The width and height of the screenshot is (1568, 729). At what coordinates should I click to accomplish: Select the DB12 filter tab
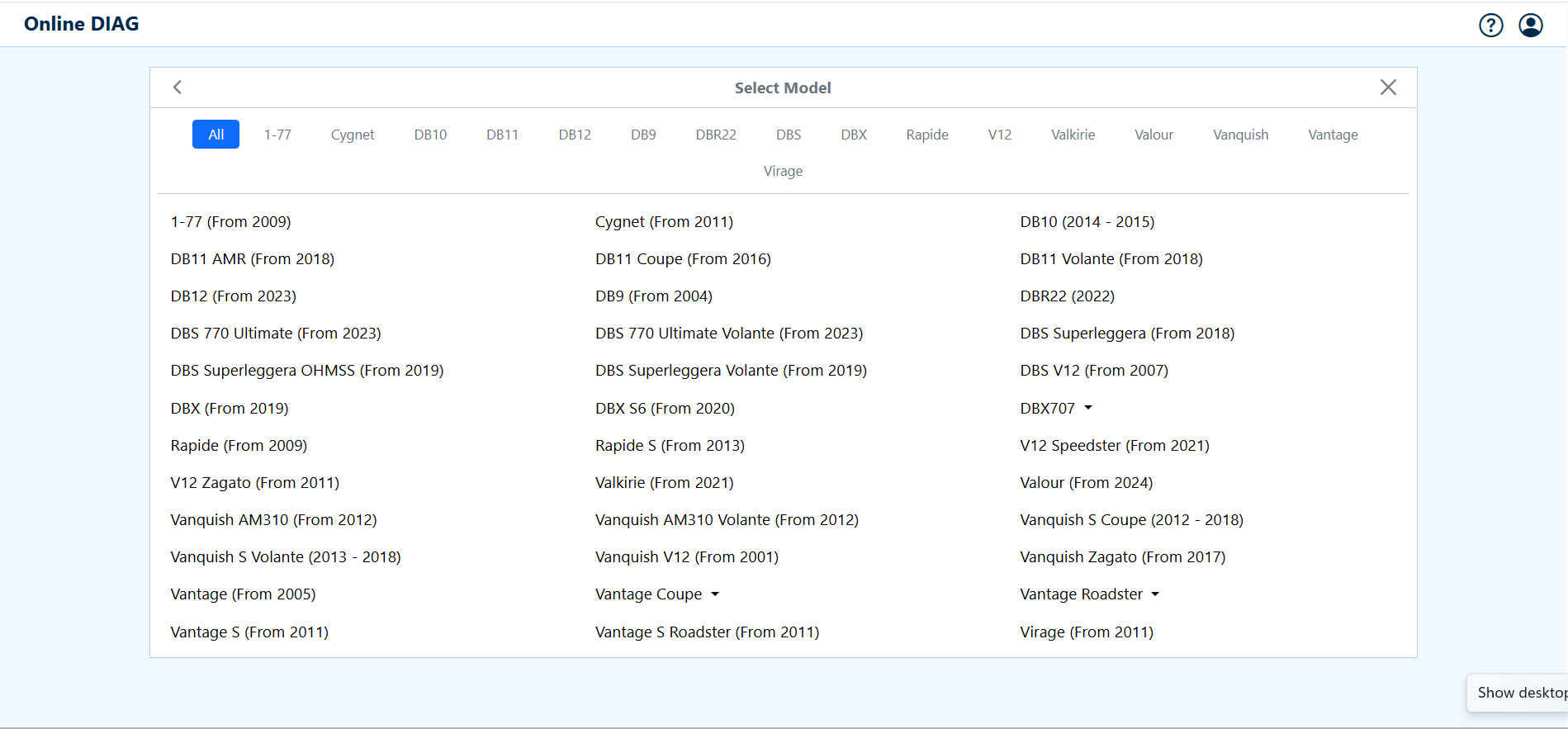[x=575, y=135]
